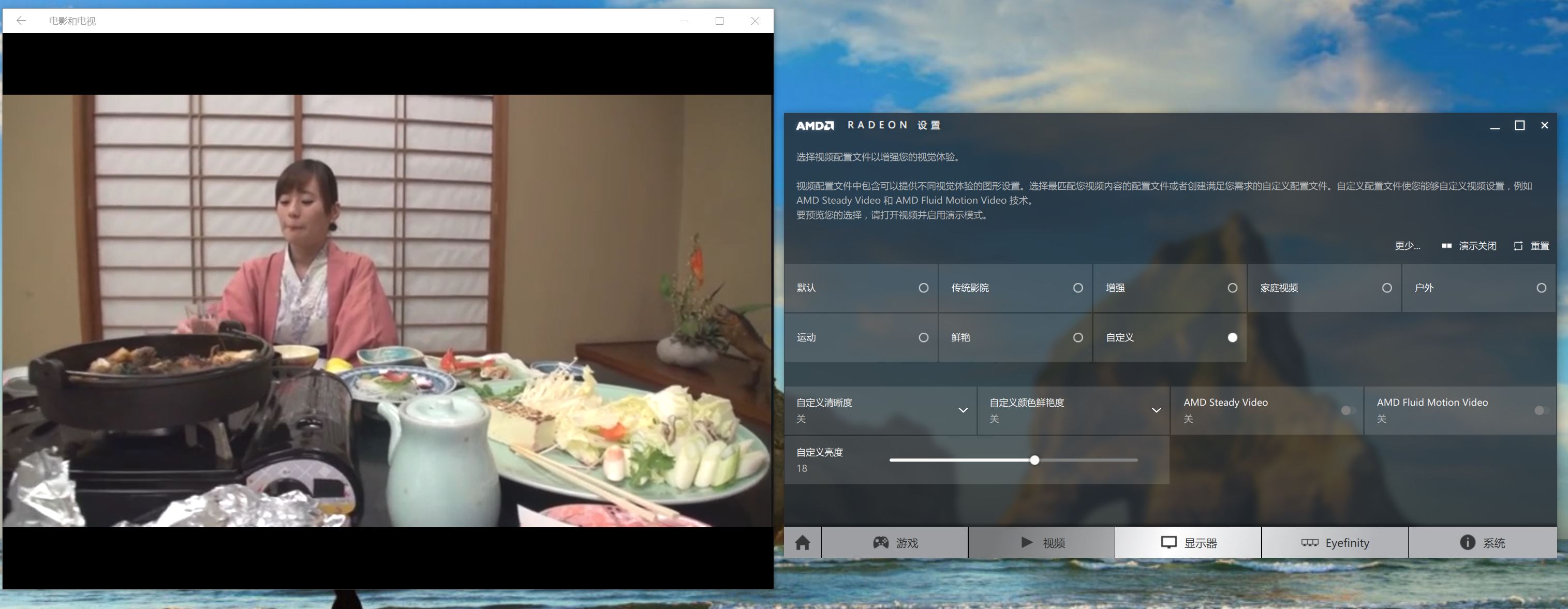Select the 自定义 video profile radio button

click(x=1231, y=337)
